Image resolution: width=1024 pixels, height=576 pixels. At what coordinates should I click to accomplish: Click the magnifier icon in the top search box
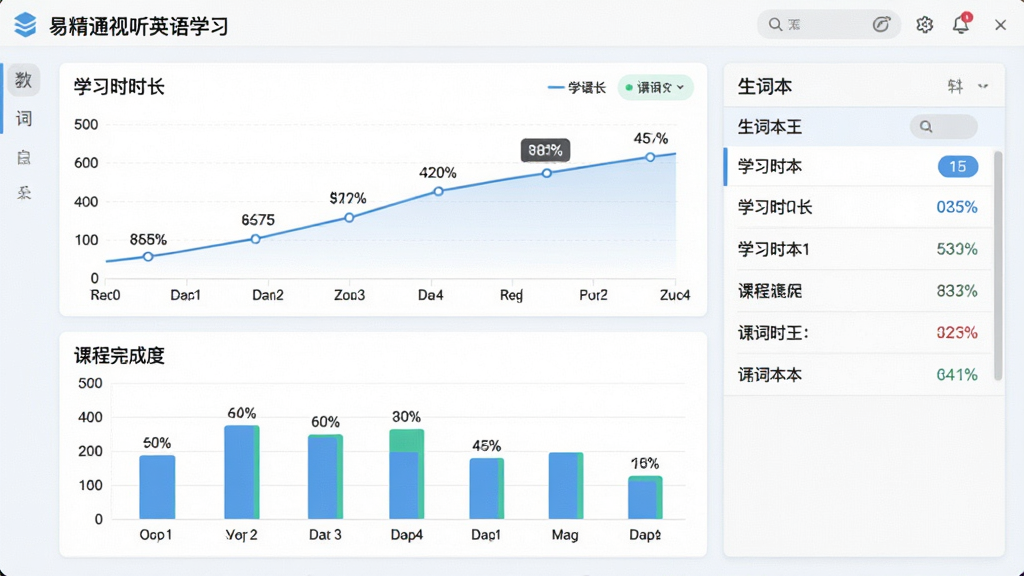pyautogui.click(x=775, y=25)
